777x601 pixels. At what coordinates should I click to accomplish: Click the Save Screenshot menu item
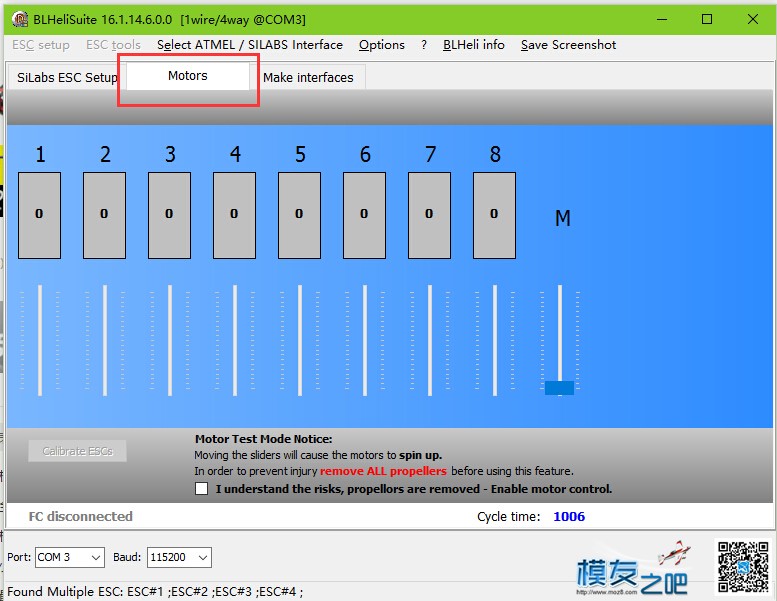(x=568, y=45)
